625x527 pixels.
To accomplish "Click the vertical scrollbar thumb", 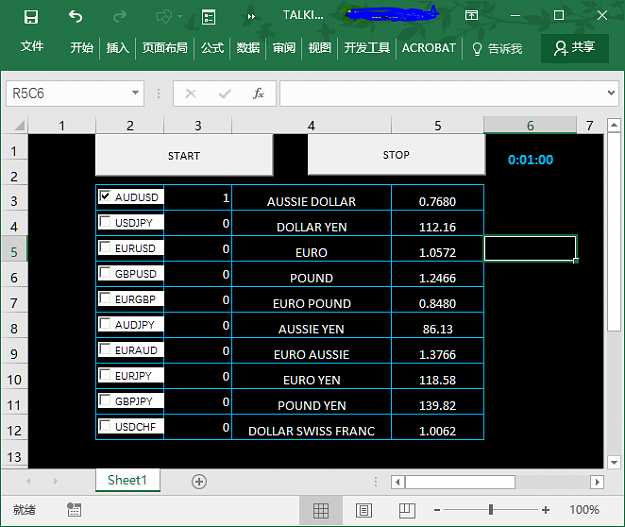I will pos(614,231).
